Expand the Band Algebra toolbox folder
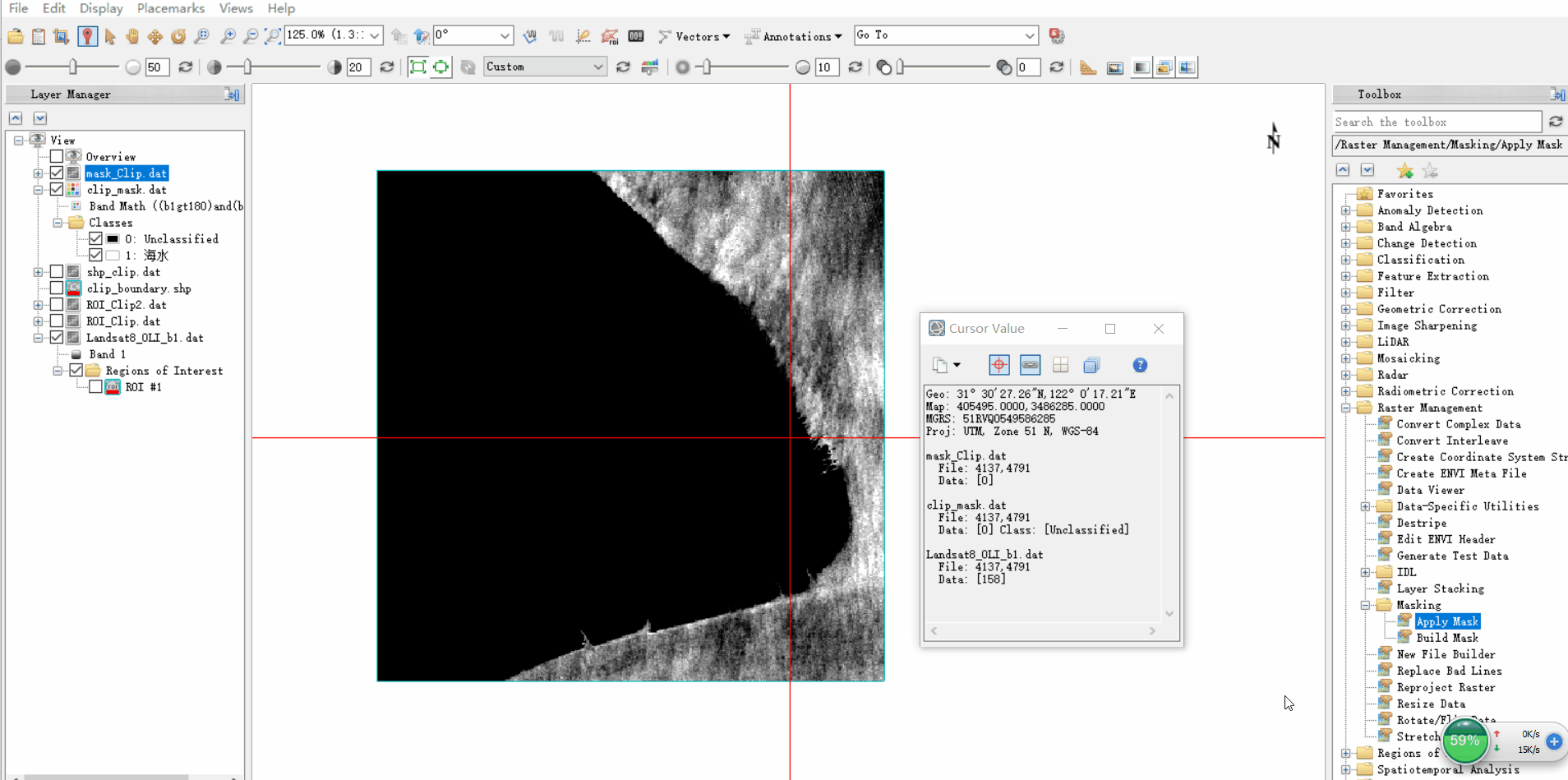The height and width of the screenshot is (780, 1568). tap(1346, 227)
